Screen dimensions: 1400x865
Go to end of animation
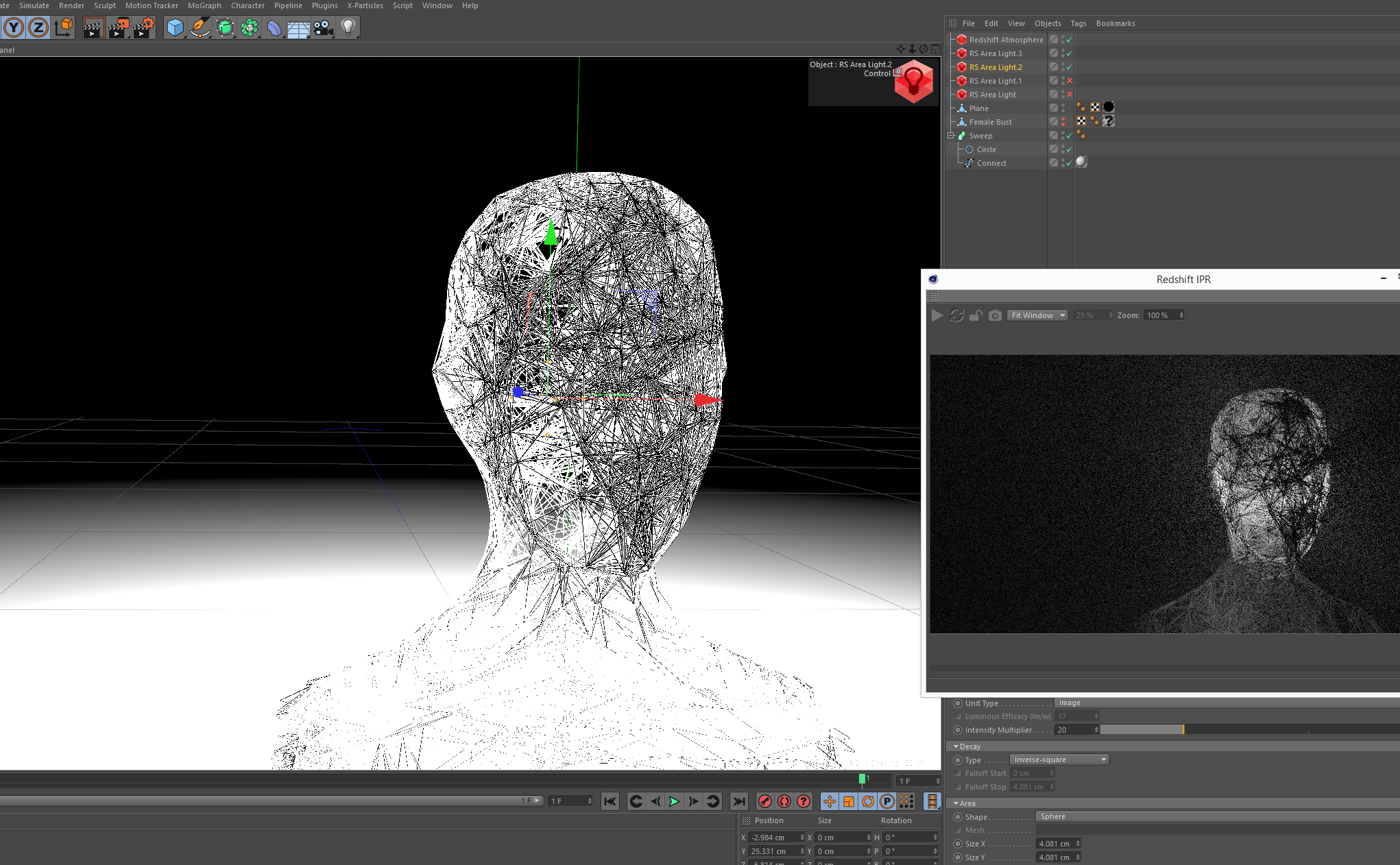pos(738,801)
